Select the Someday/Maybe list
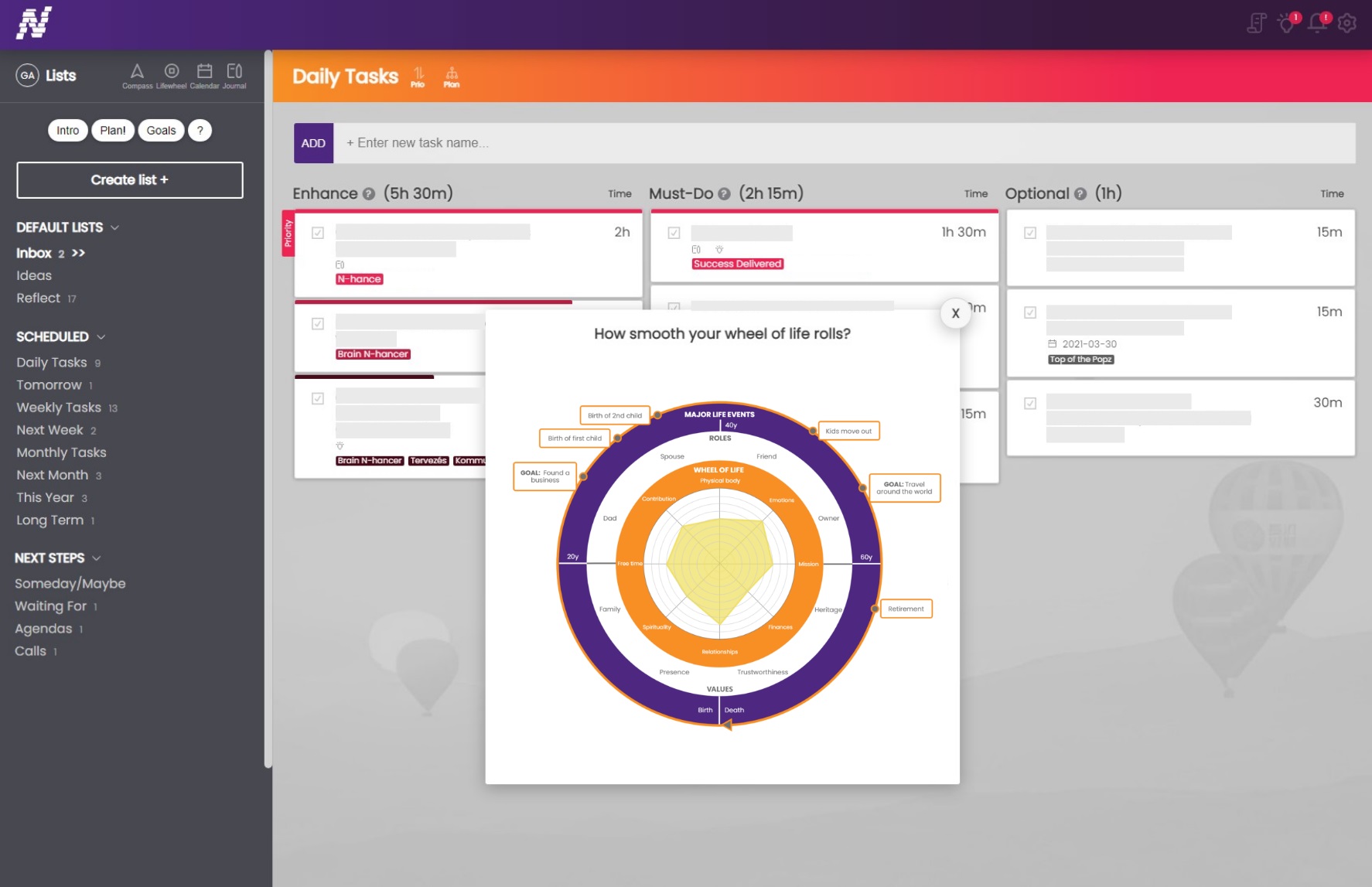 coord(70,584)
